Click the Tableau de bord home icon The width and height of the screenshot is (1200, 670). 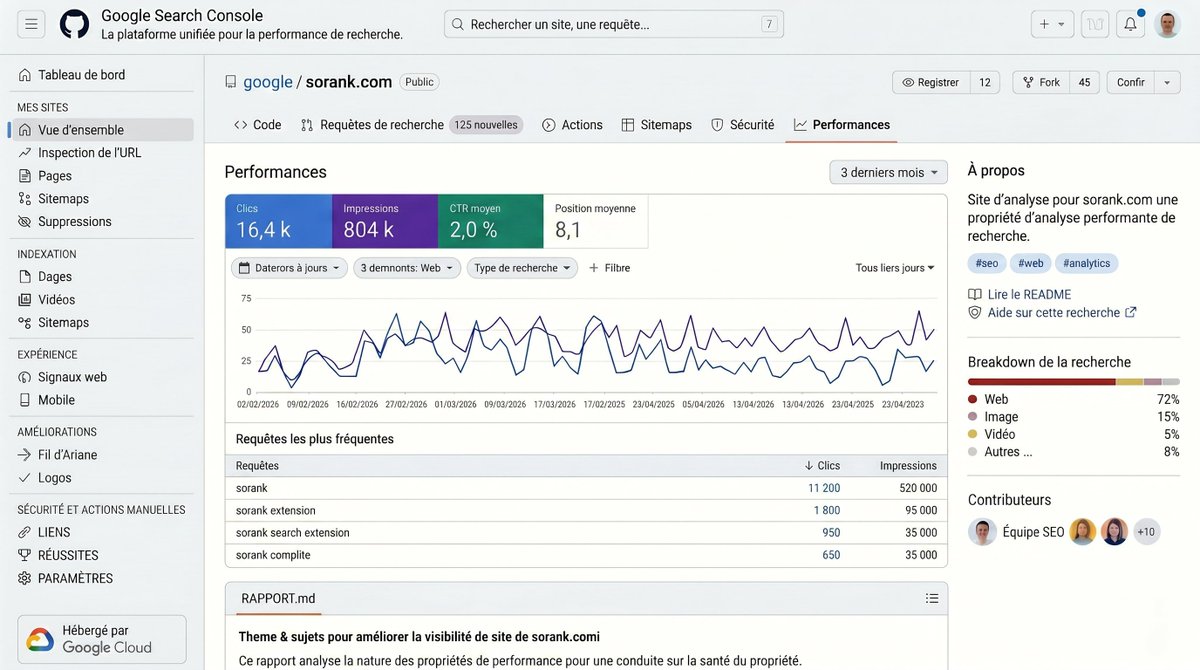point(25,75)
